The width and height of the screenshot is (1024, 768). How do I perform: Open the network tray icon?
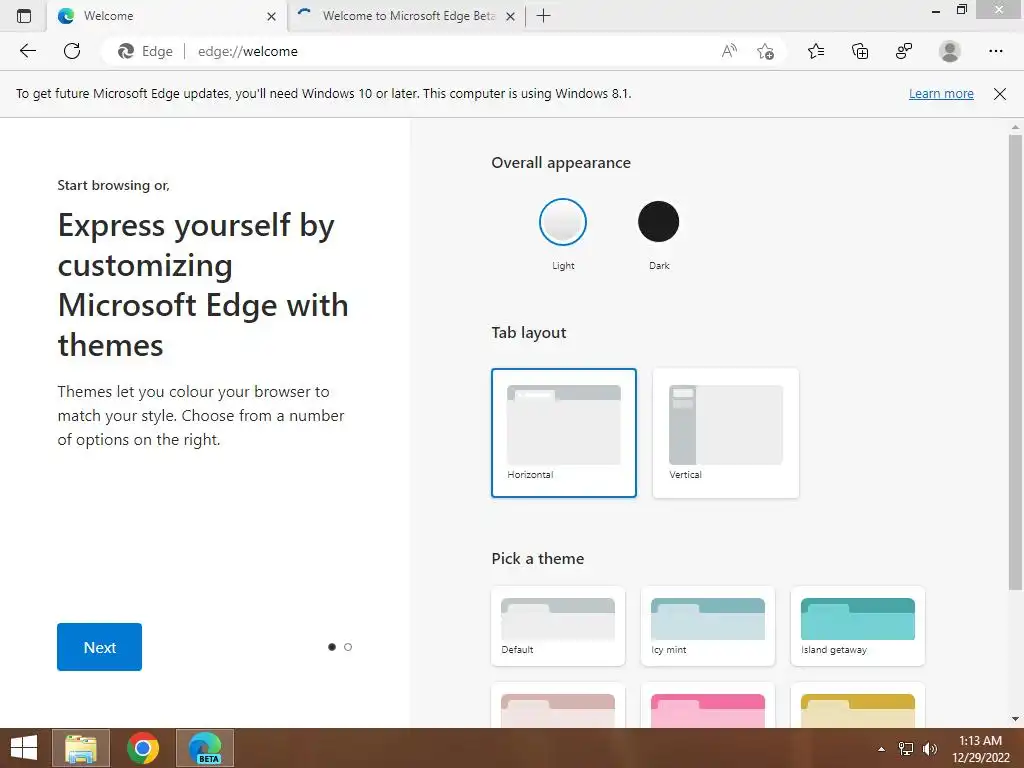coord(906,749)
